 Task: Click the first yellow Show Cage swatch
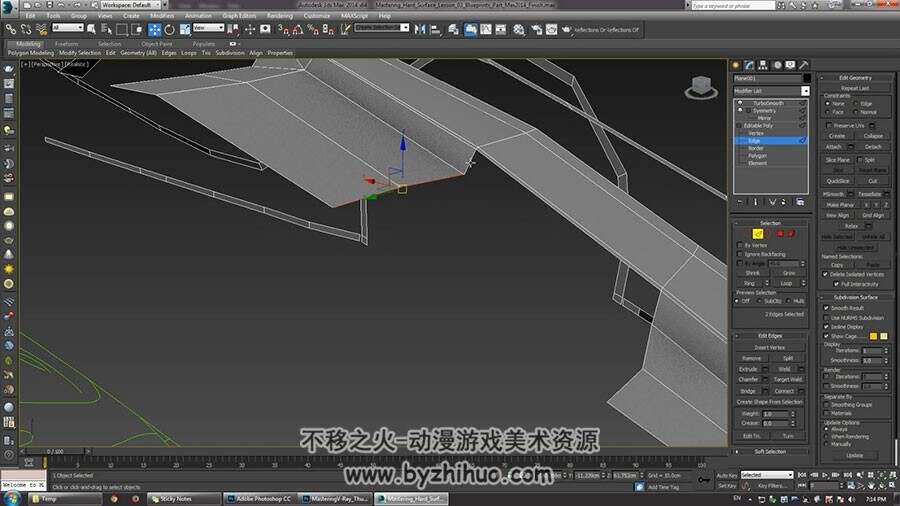[874, 336]
